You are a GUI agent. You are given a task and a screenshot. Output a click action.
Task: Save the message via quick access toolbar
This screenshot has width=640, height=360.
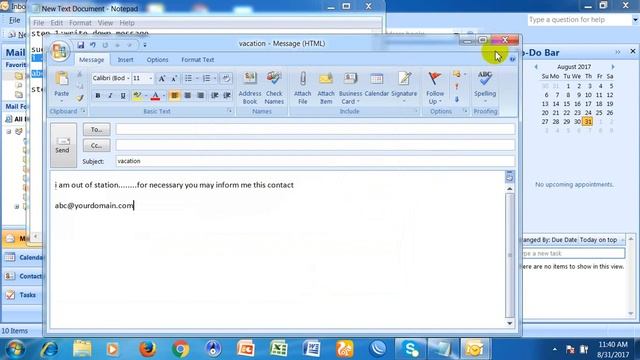pos(81,45)
